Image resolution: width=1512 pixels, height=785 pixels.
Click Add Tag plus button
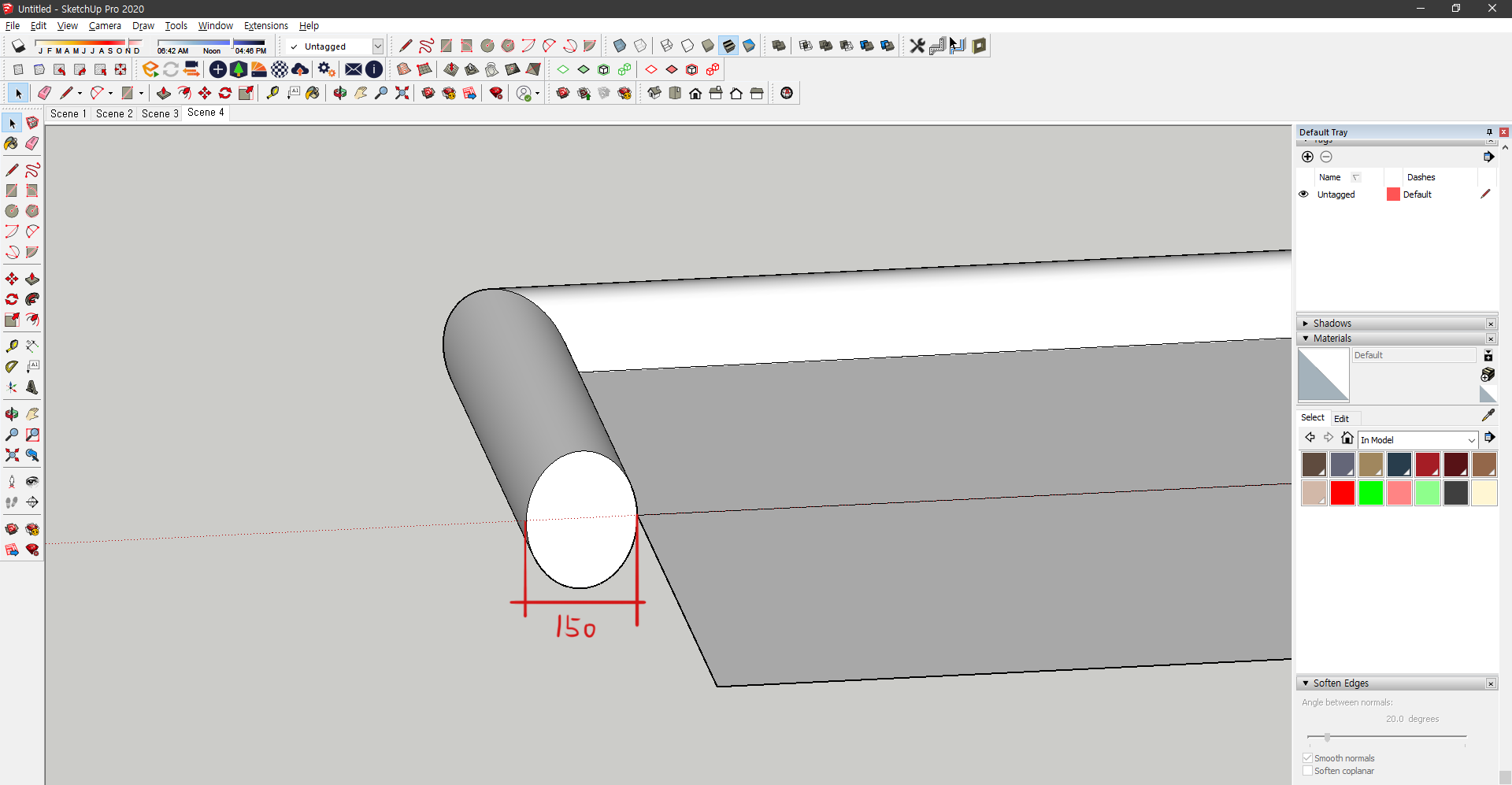[x=1307, y=157]
